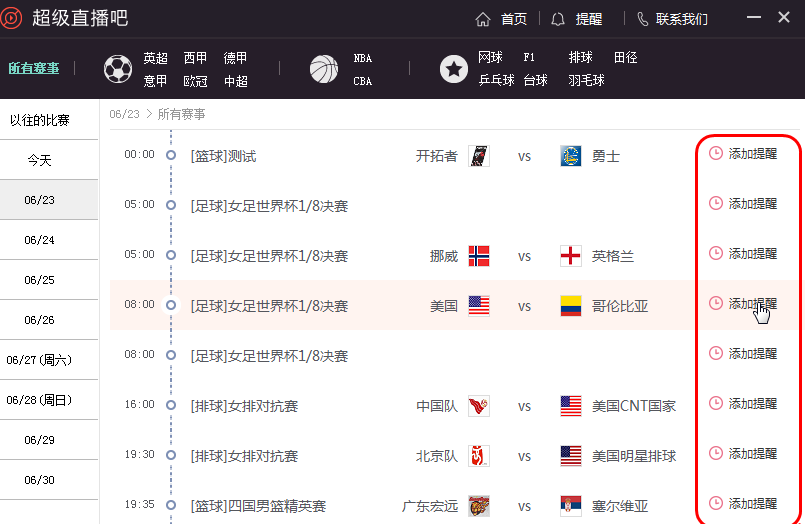Select the 06/26 date tab
The image size is (805, 524).
pos(49,320)
